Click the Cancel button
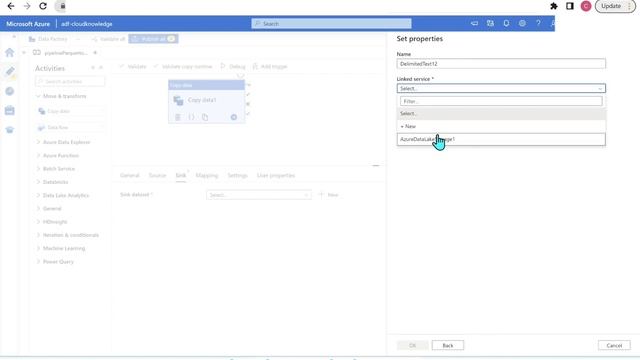Screen dimensions: 640x360 614,345
